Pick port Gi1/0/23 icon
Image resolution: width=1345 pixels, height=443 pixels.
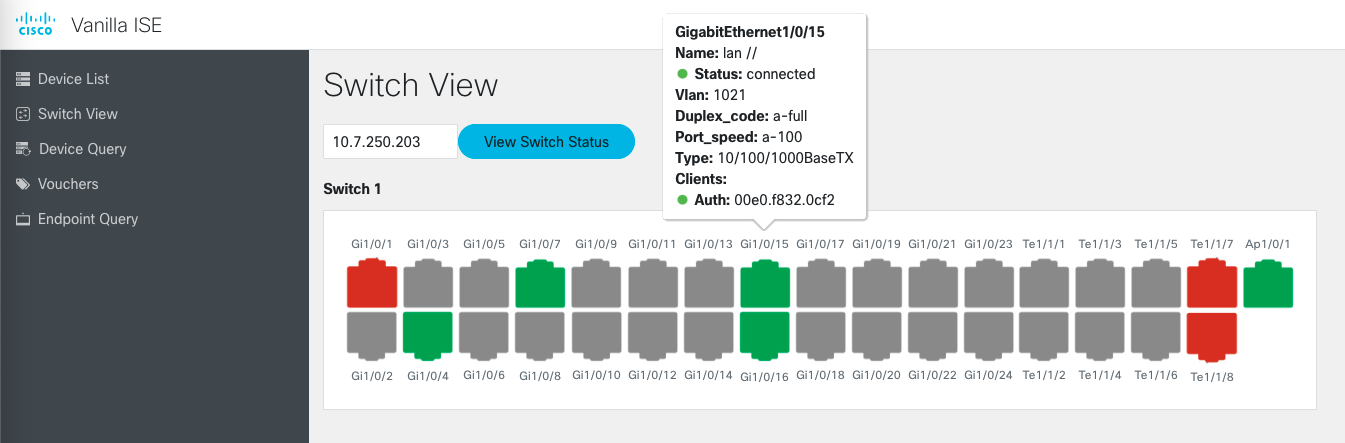pyautogui.click(x=989, y=283)
